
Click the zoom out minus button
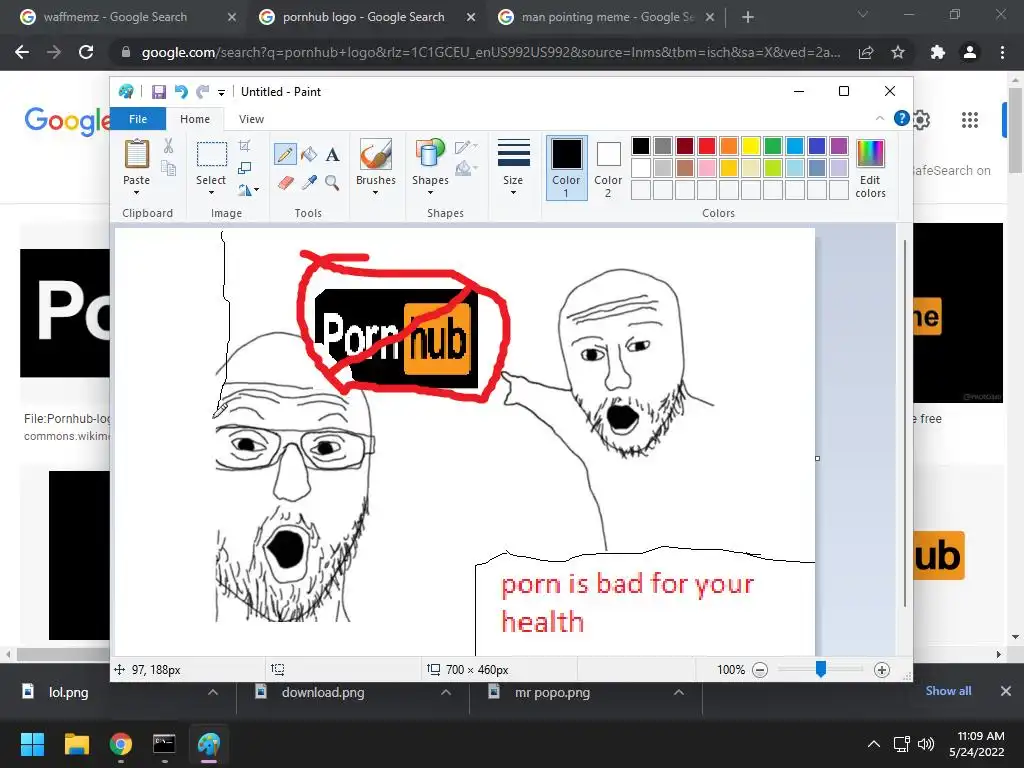click(760, 670)
